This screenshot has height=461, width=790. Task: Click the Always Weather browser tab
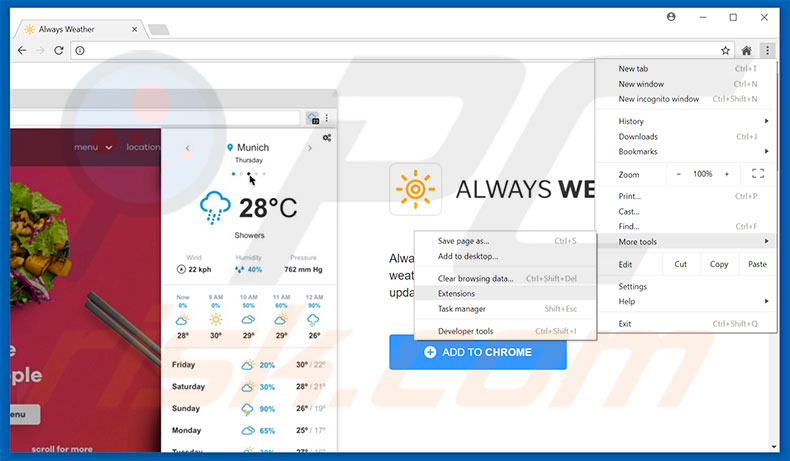click(x=81, y=29)
